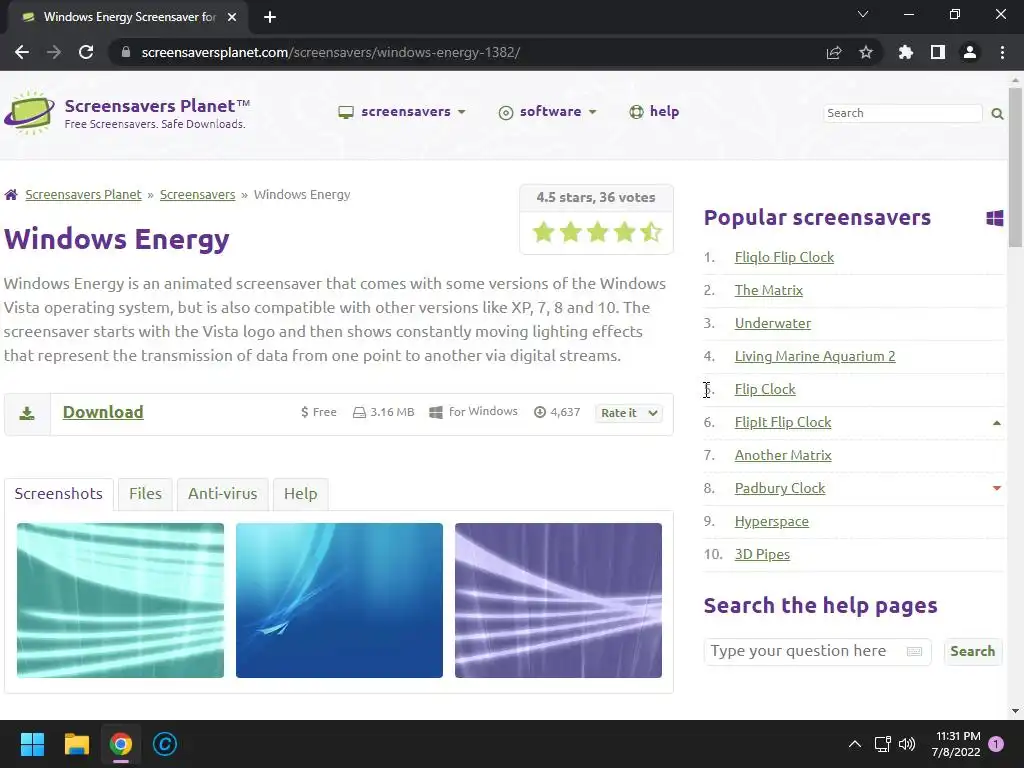The height and width of the screenshot is (768, 1024).
Task: Switch to the Files tab
Action: point(146,494)
